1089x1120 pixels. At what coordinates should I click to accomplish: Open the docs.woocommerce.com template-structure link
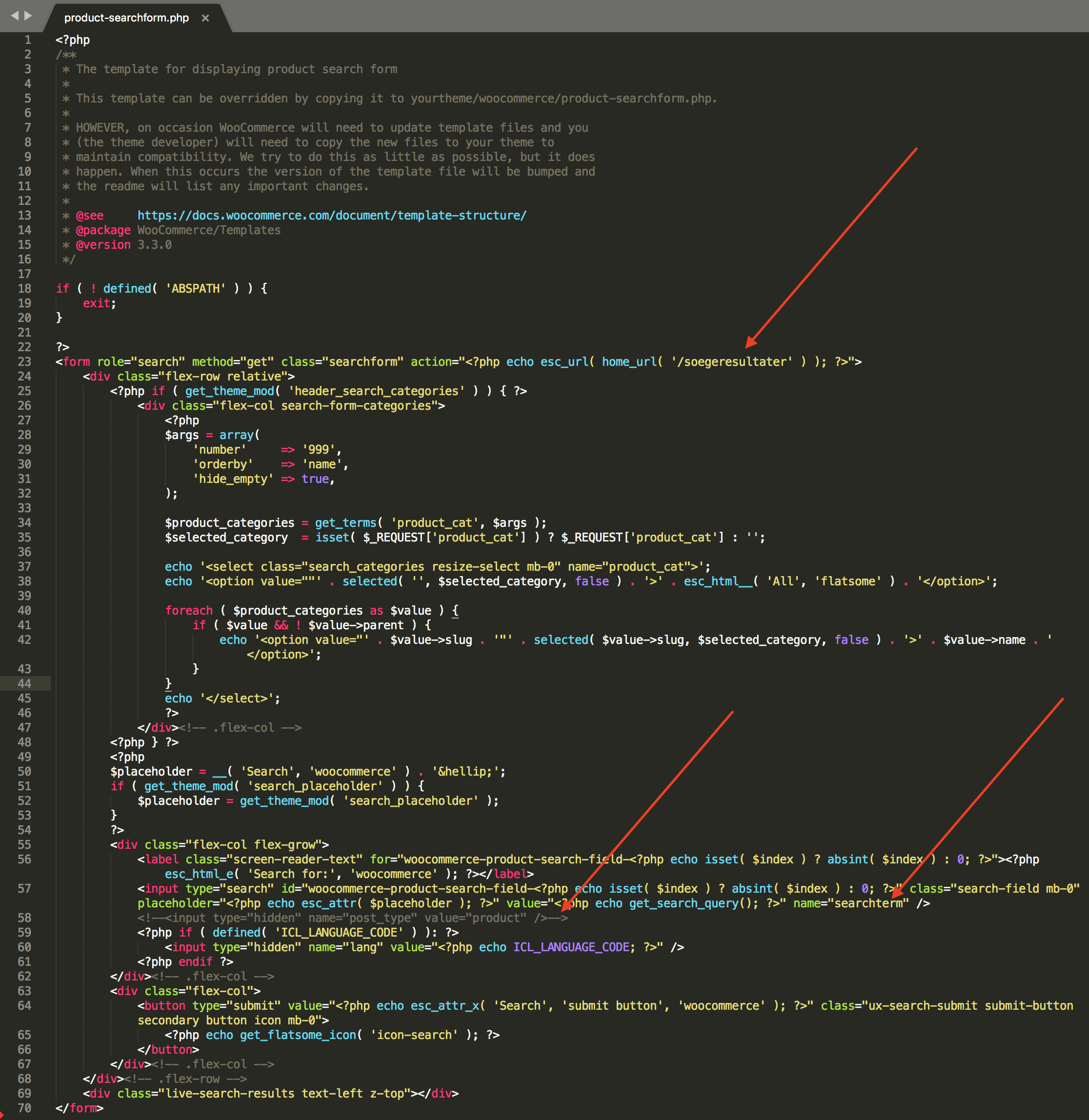click(x=331, y=216)
